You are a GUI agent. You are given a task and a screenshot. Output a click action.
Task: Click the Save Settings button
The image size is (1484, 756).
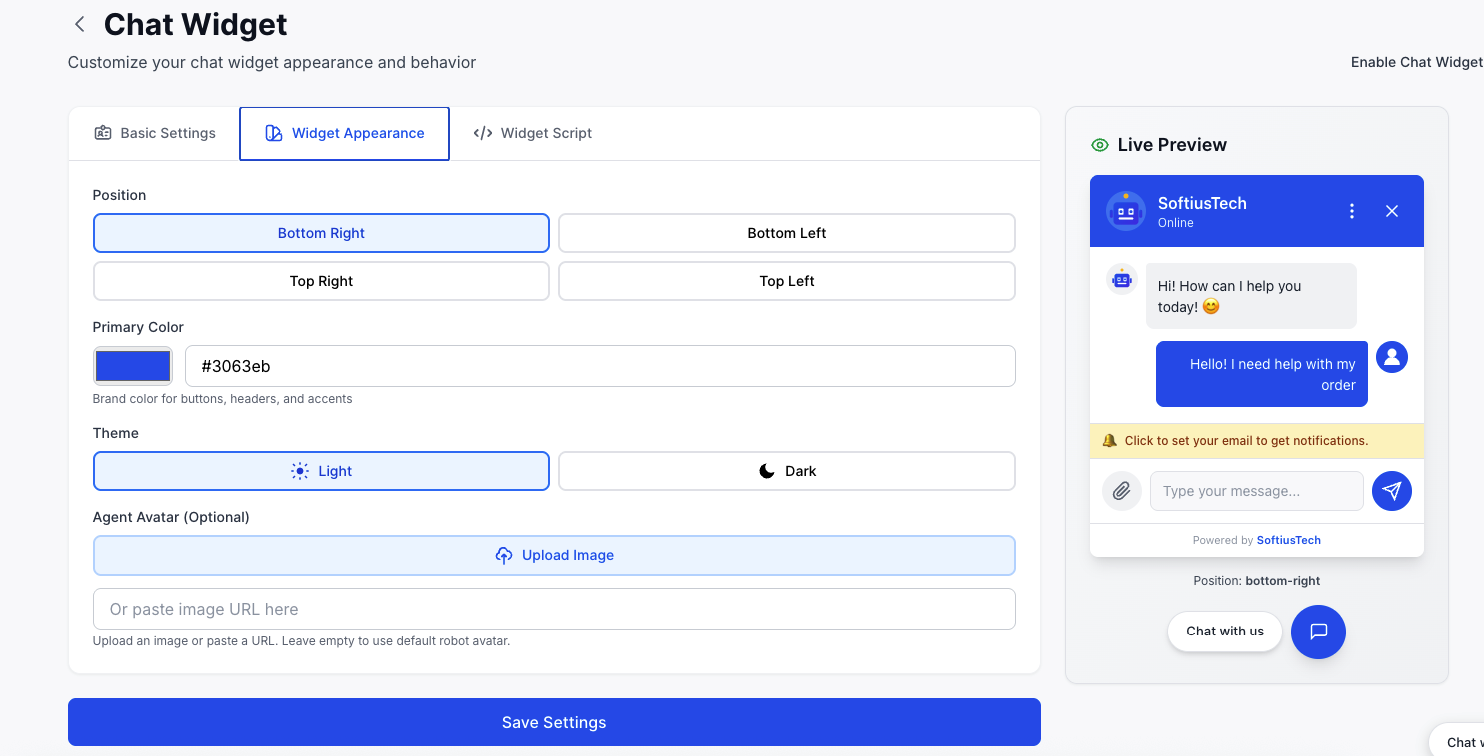[554, 721]
